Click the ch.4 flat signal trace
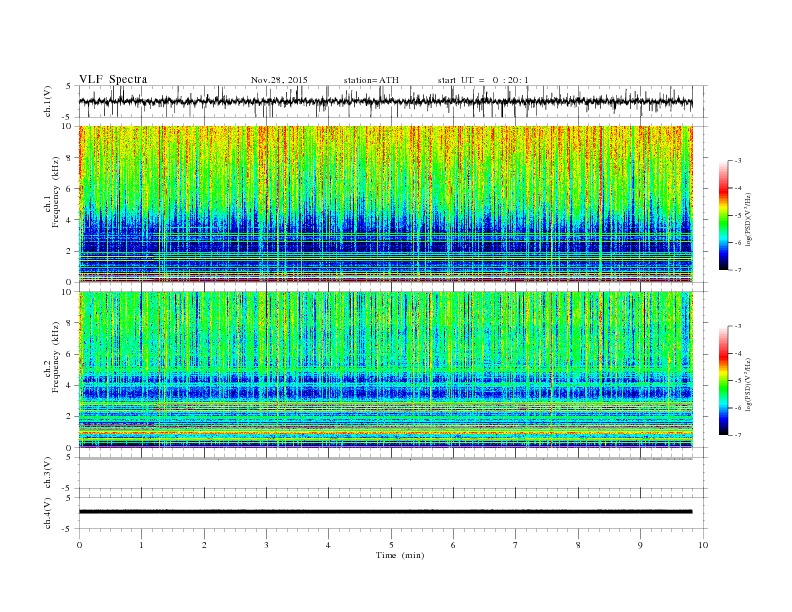Image resolution: width=792 pixels, height=612 pixels. [385, 512]
